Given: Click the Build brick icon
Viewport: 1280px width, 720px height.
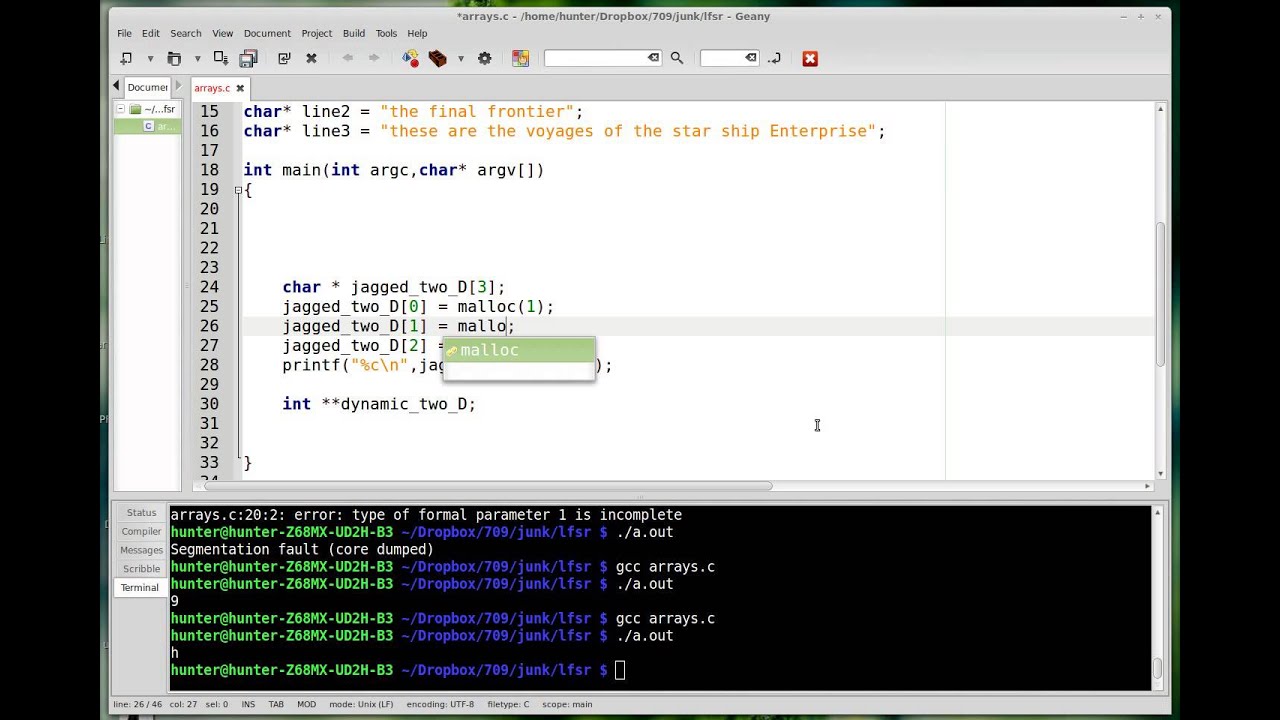Looking at the screenshot, I should [x=437, y=58].
